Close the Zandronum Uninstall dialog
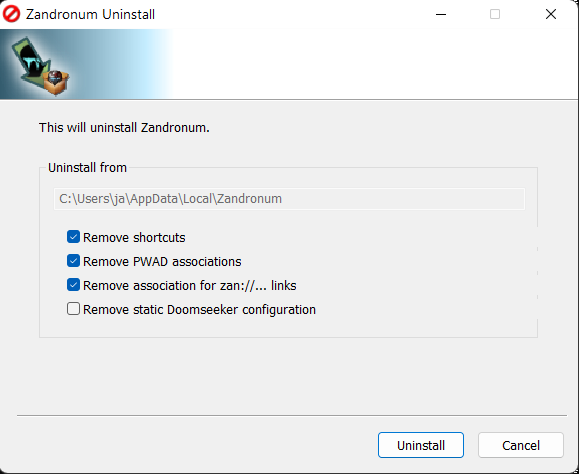The image size is (579, 474). pos(551,14)
